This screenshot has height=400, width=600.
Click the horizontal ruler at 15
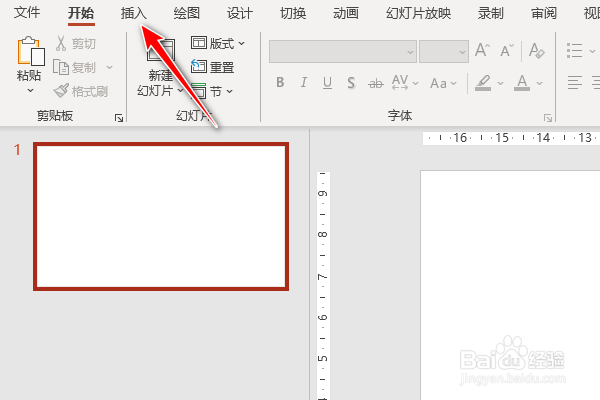click(x=502, y=138)
